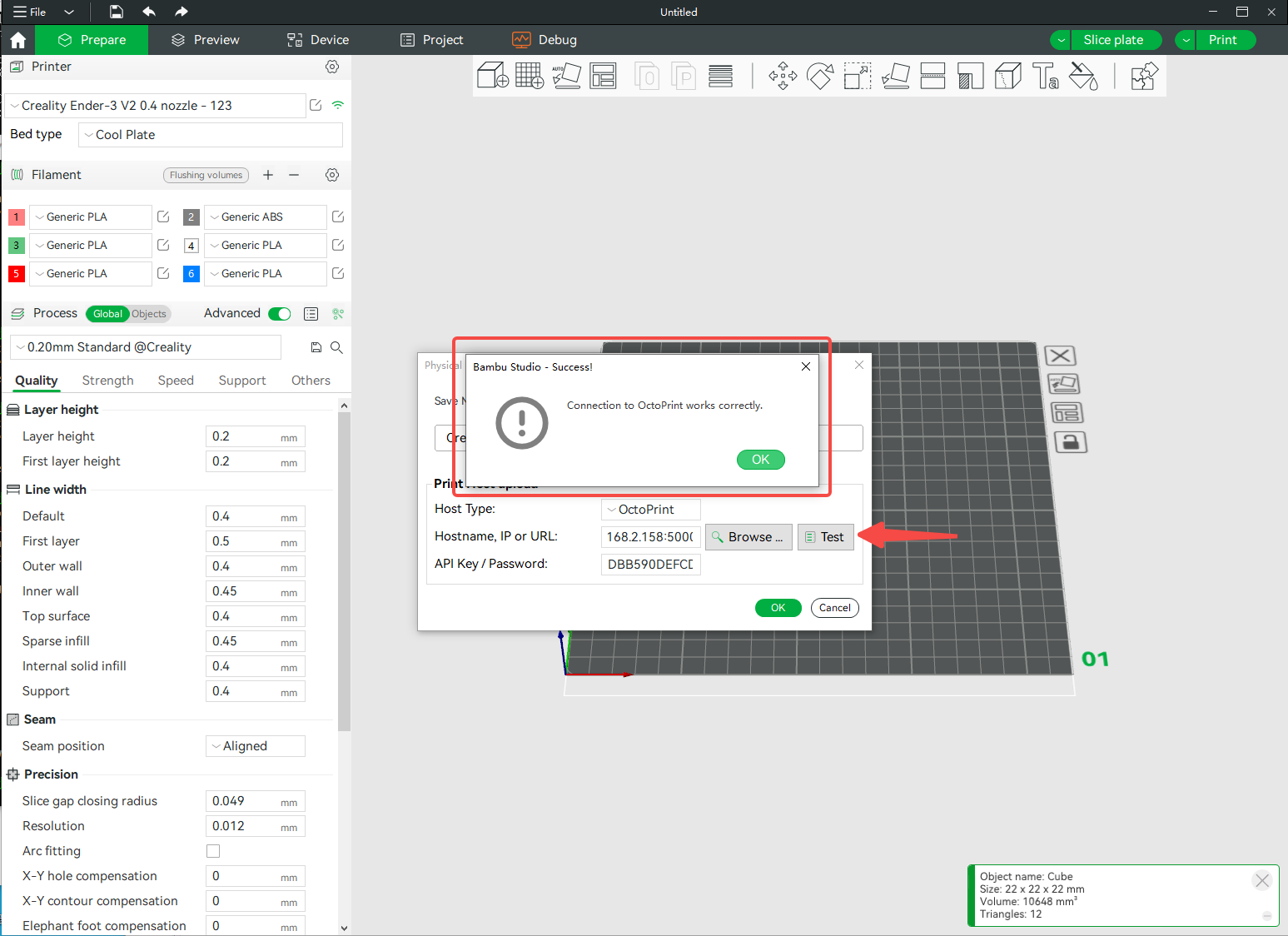Click filament 5 red color swatch
This screenshot has width=1288, height=936.
click(x=16, y=274)
